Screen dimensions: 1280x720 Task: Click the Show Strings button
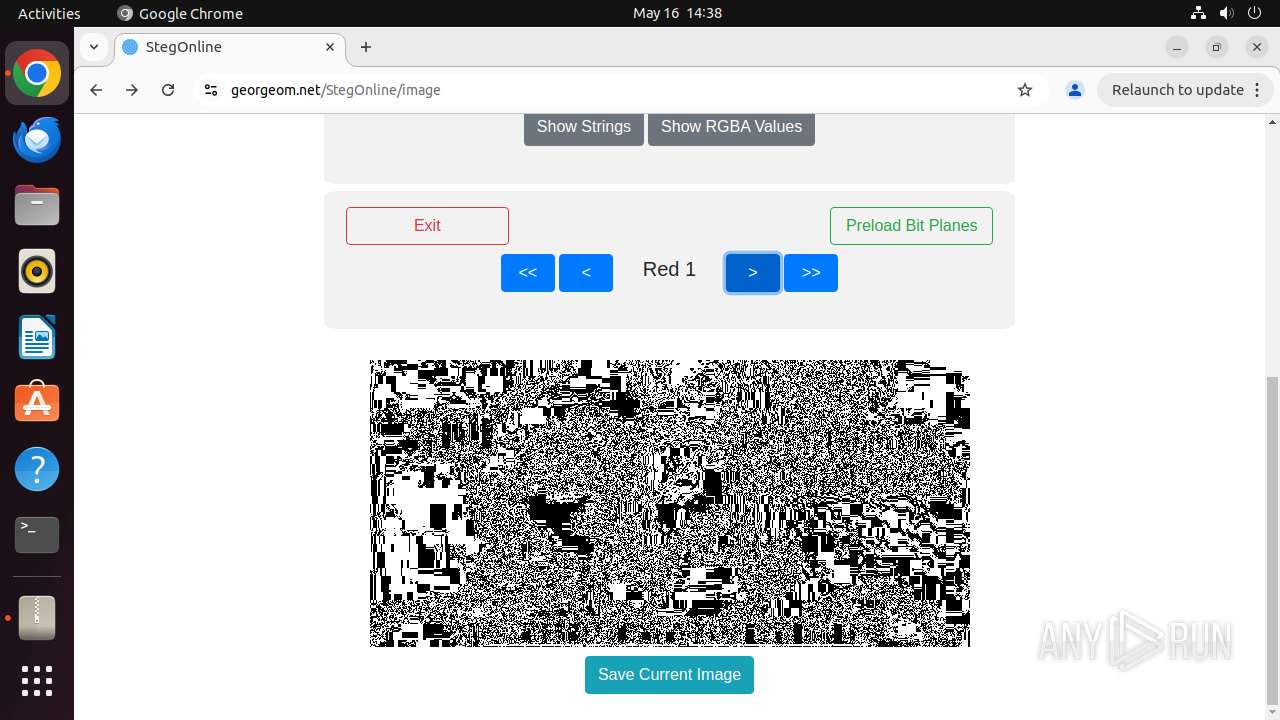click(584, 127)
